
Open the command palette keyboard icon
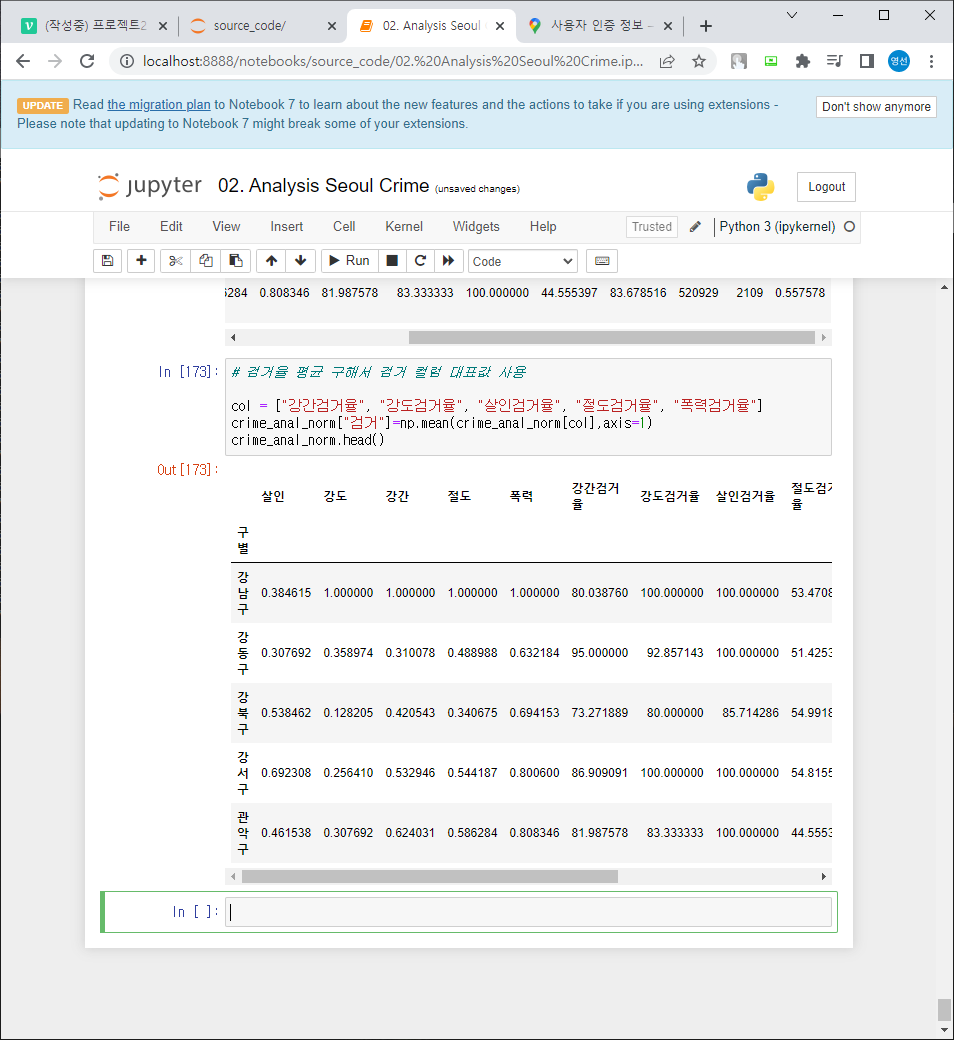602,261
